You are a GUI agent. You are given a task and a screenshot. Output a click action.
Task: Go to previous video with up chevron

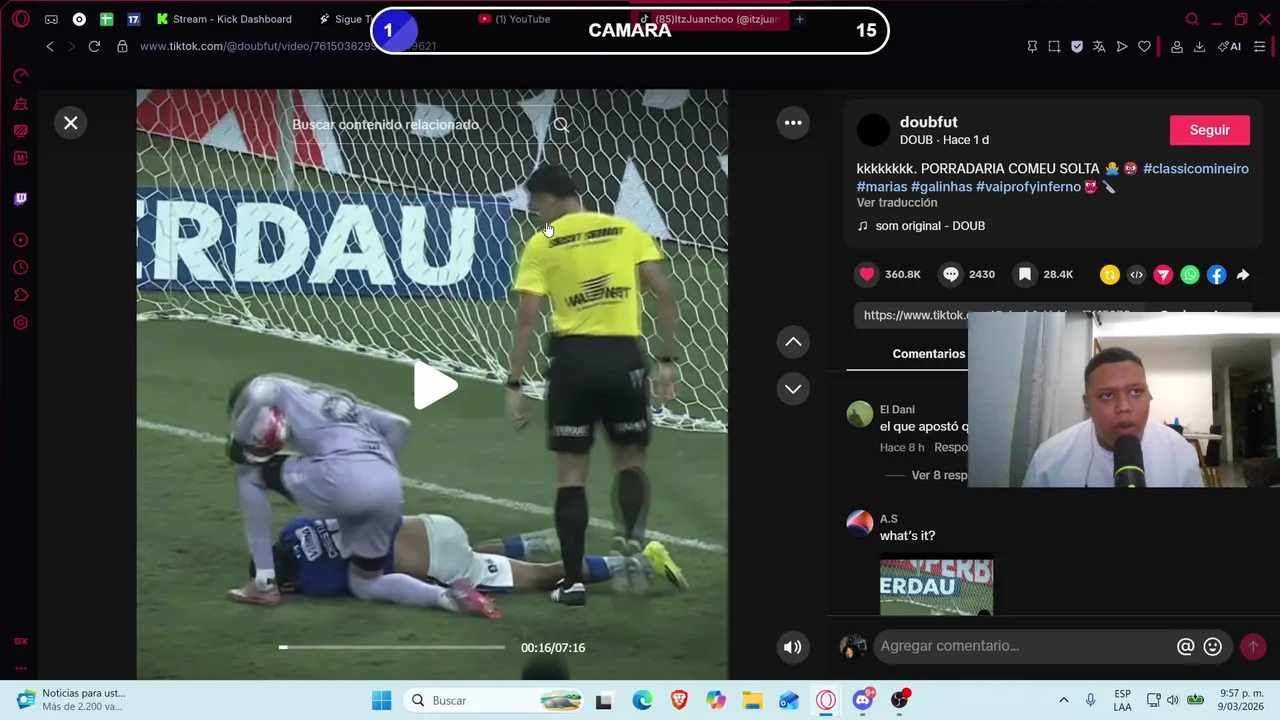(793, 342)
